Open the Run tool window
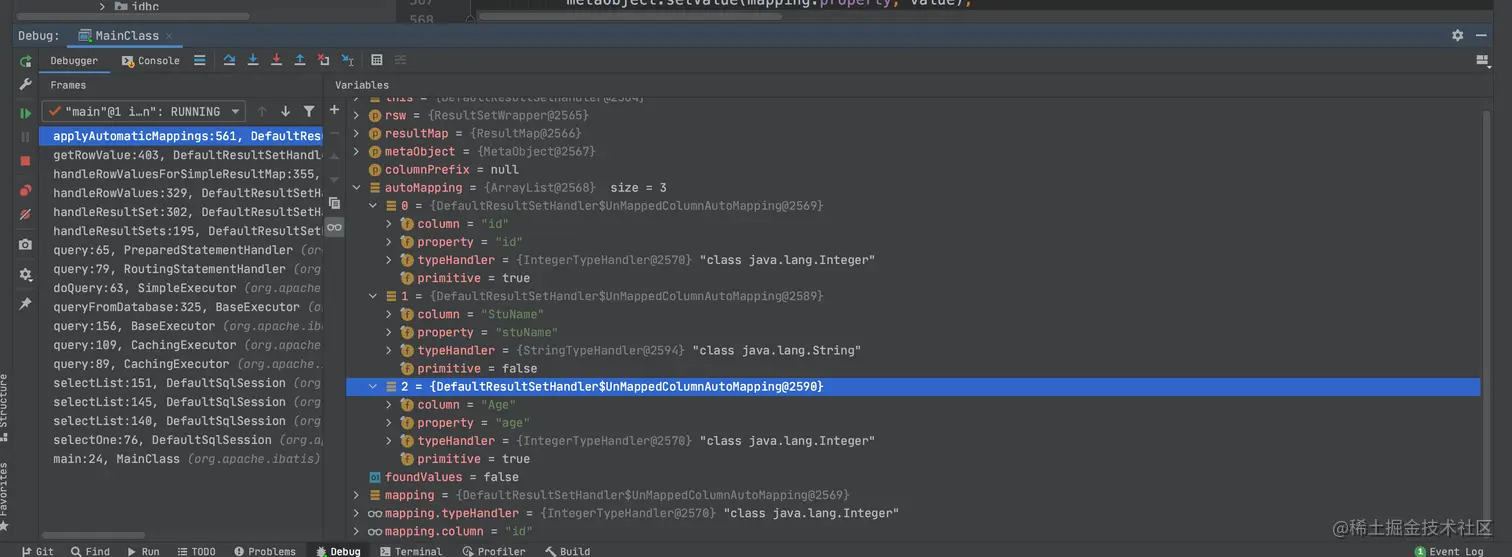 [x=142, y=551]
